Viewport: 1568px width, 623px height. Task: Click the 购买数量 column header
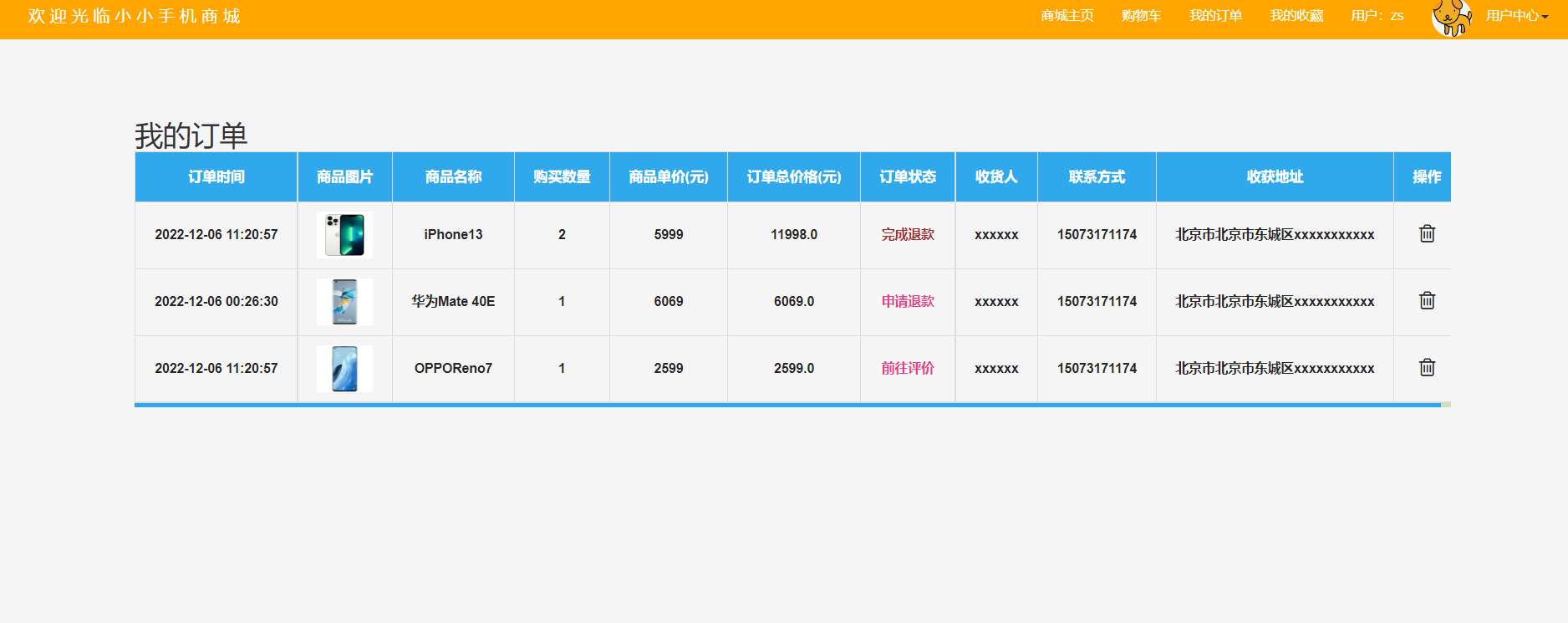[x=562, y=176]
